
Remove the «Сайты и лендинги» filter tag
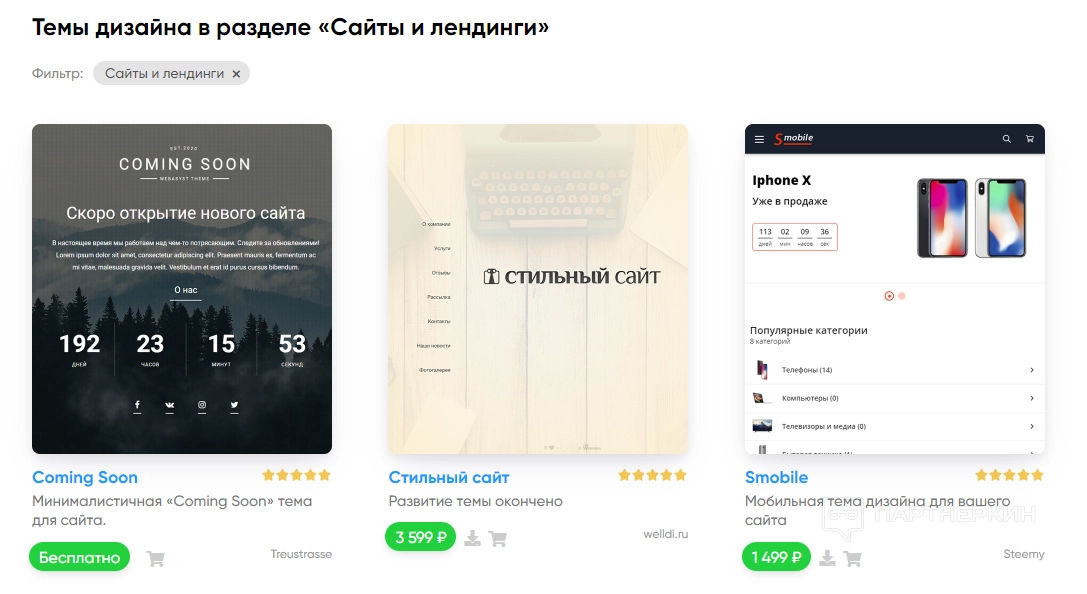tap(236, 74)
